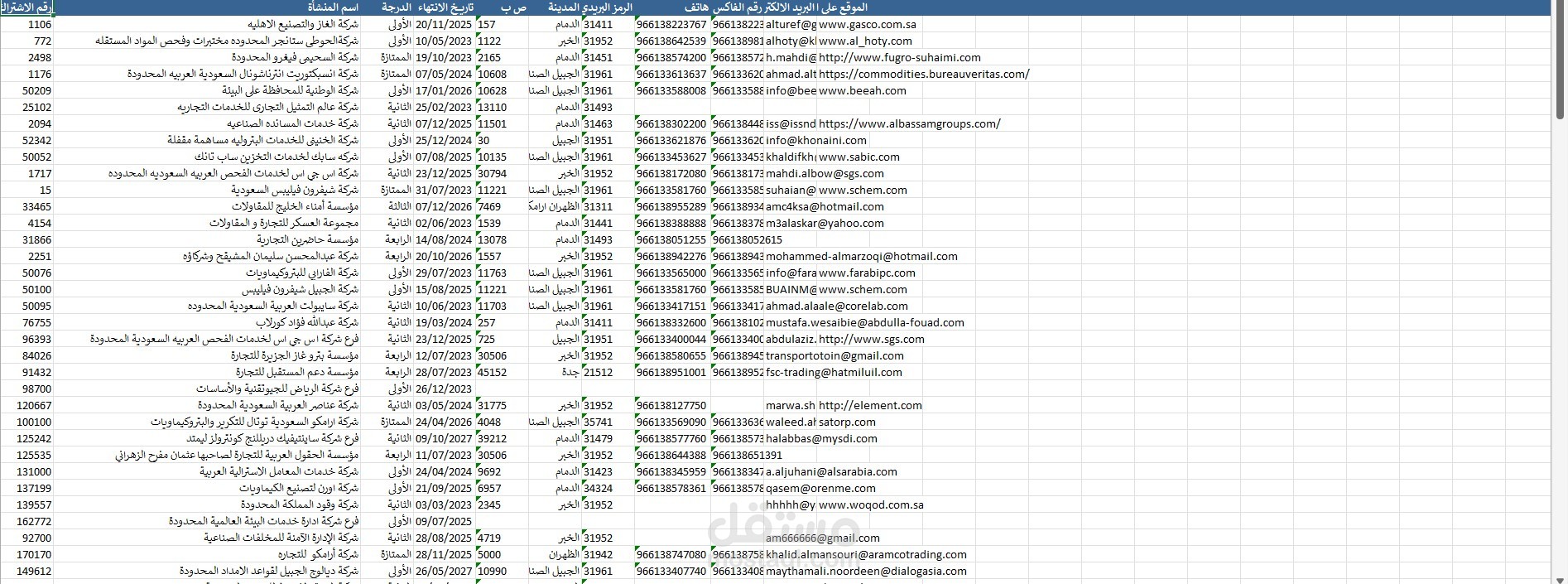Select the اسم المنشأة column header

[x=207, y=7]
